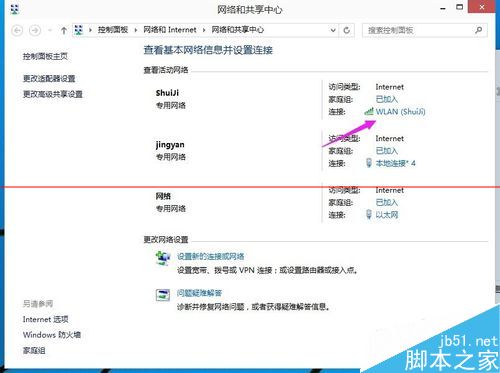Maximize the 网络和共享中心 window
This screenshot has width=500, height=373.
459,7
